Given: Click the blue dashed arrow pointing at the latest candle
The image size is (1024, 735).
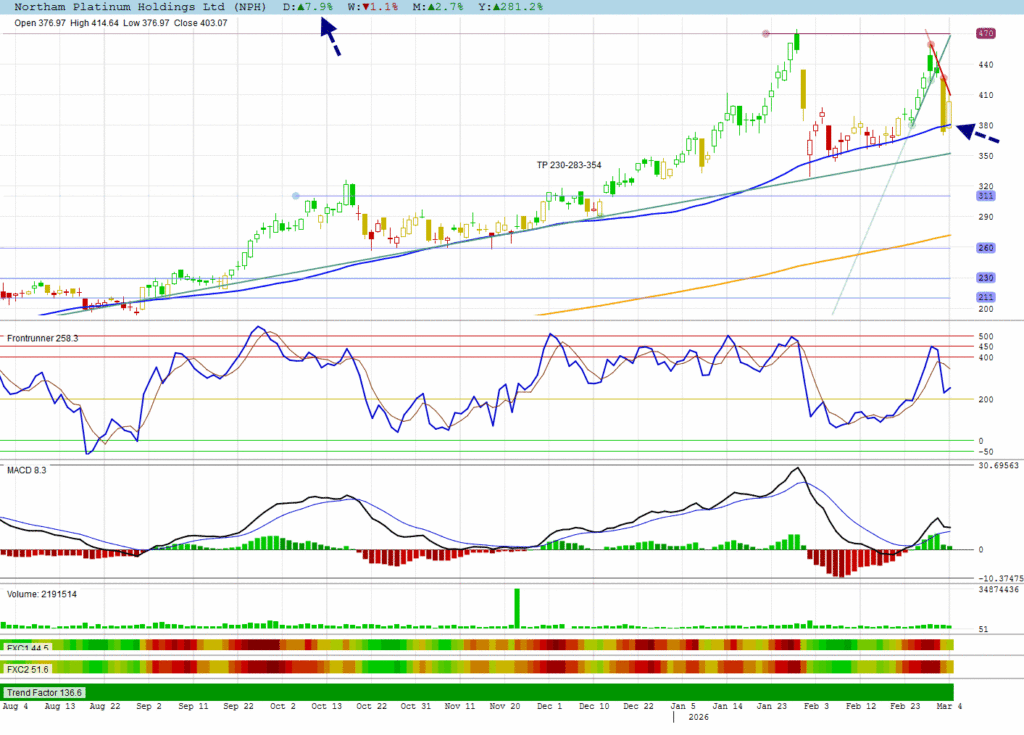Looking at the screenshot, I should click(x=976, y=131).
